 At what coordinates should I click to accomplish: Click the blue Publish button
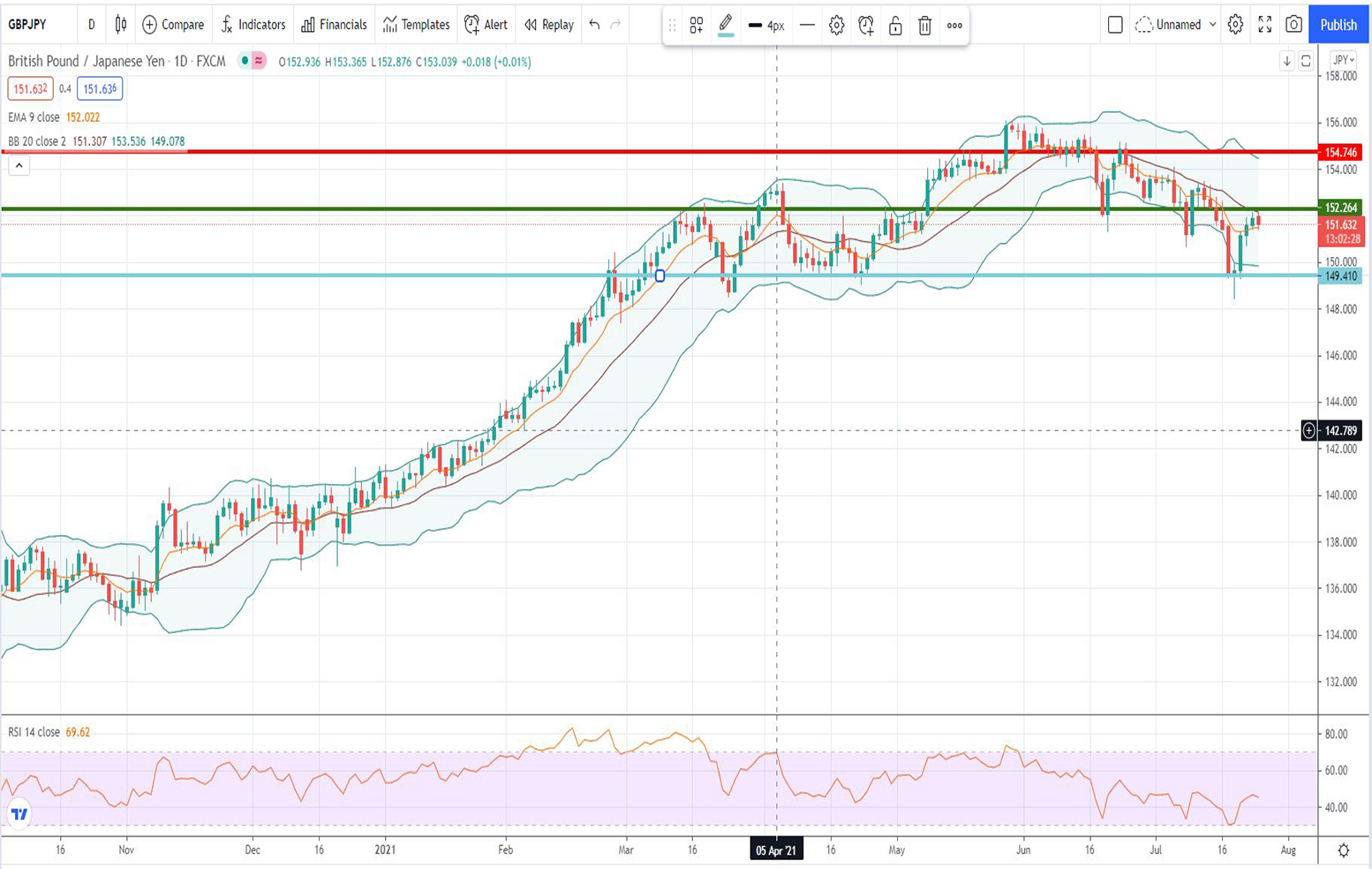click(1338, 25)
